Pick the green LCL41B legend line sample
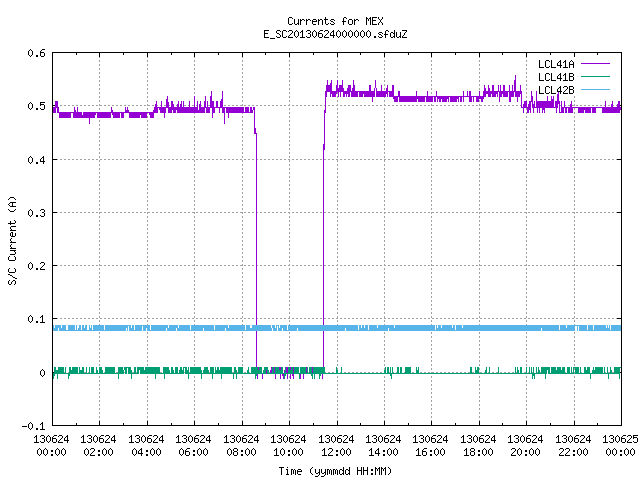The height and width of the screenshot is (480, 640). 595,76
